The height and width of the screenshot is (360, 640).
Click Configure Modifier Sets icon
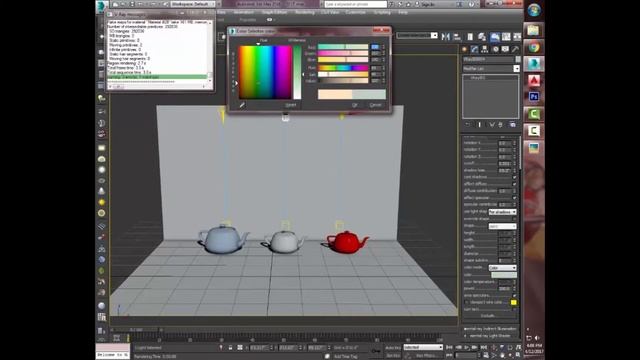click(513, 124)
